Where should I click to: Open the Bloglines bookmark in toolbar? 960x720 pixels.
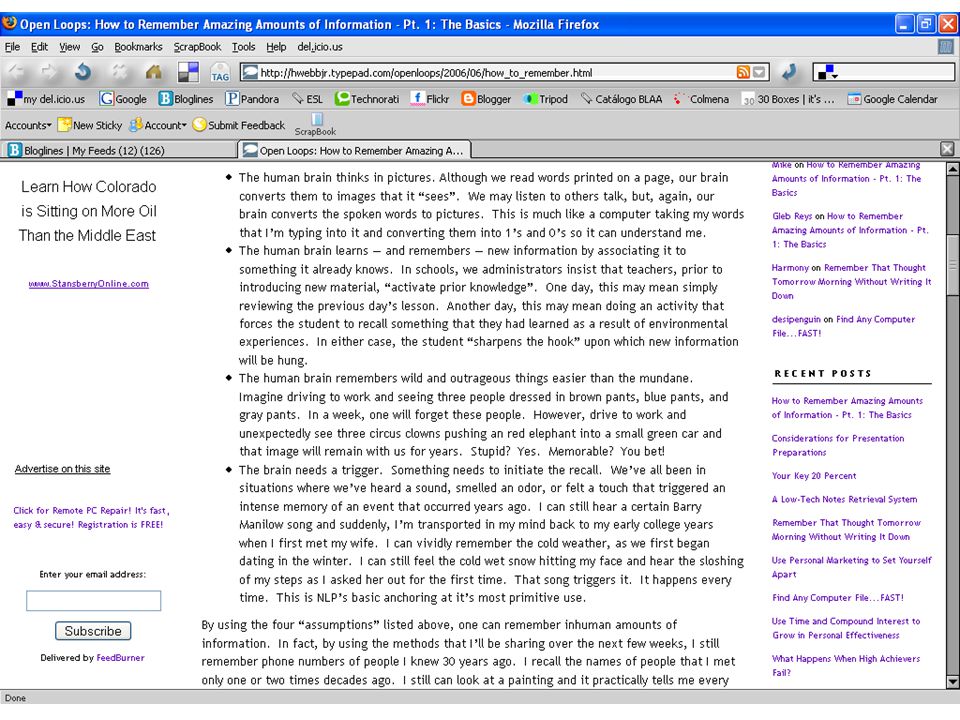(x=186, y=99)
